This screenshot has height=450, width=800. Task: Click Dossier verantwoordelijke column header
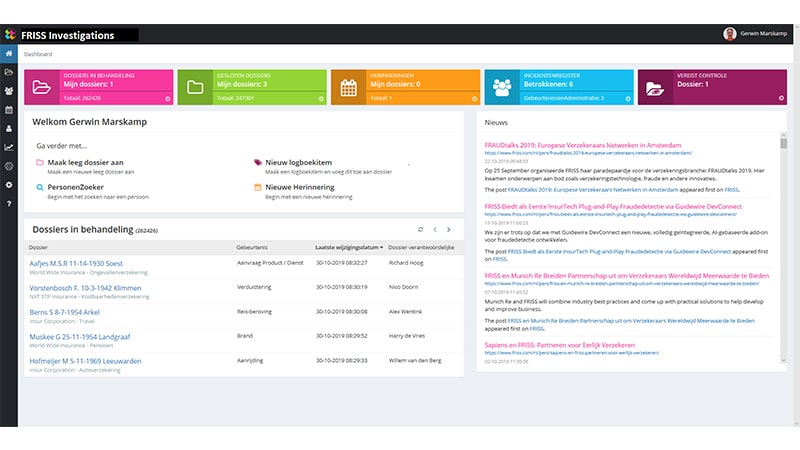[421, 247]
